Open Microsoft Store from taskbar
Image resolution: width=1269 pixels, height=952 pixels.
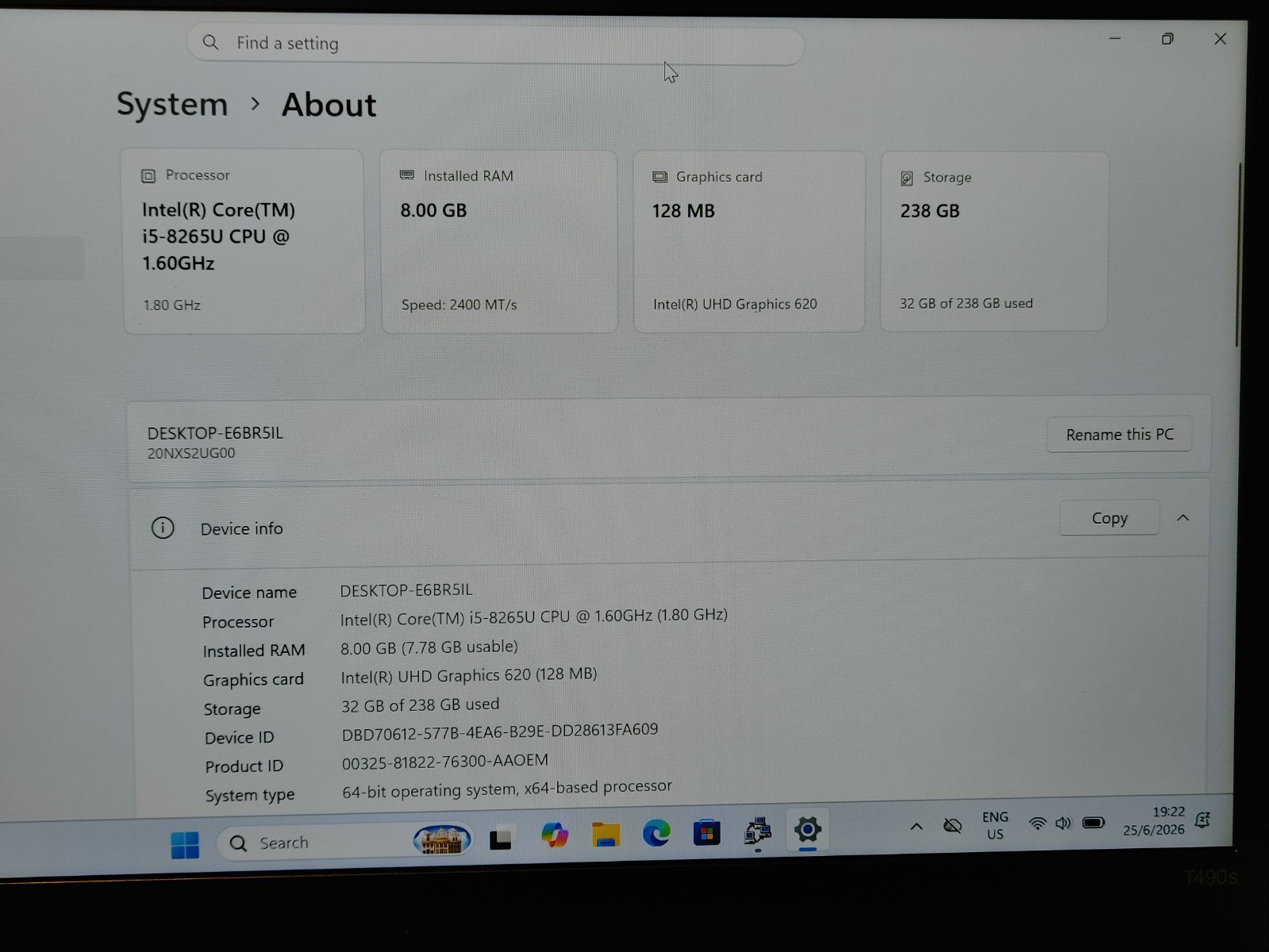(706, 832)
